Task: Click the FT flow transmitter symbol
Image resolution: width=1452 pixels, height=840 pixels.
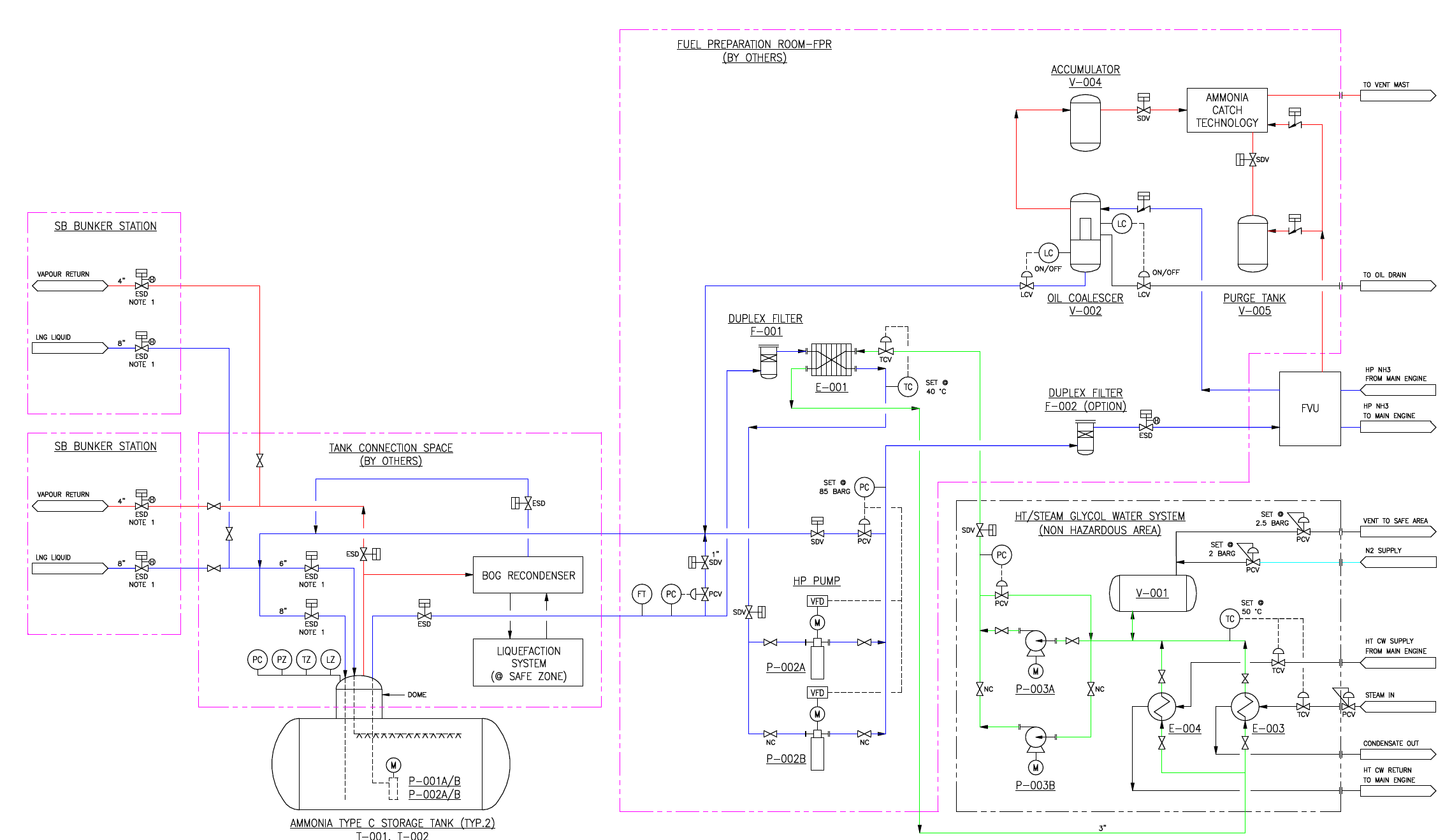Action: coord(641,594)
